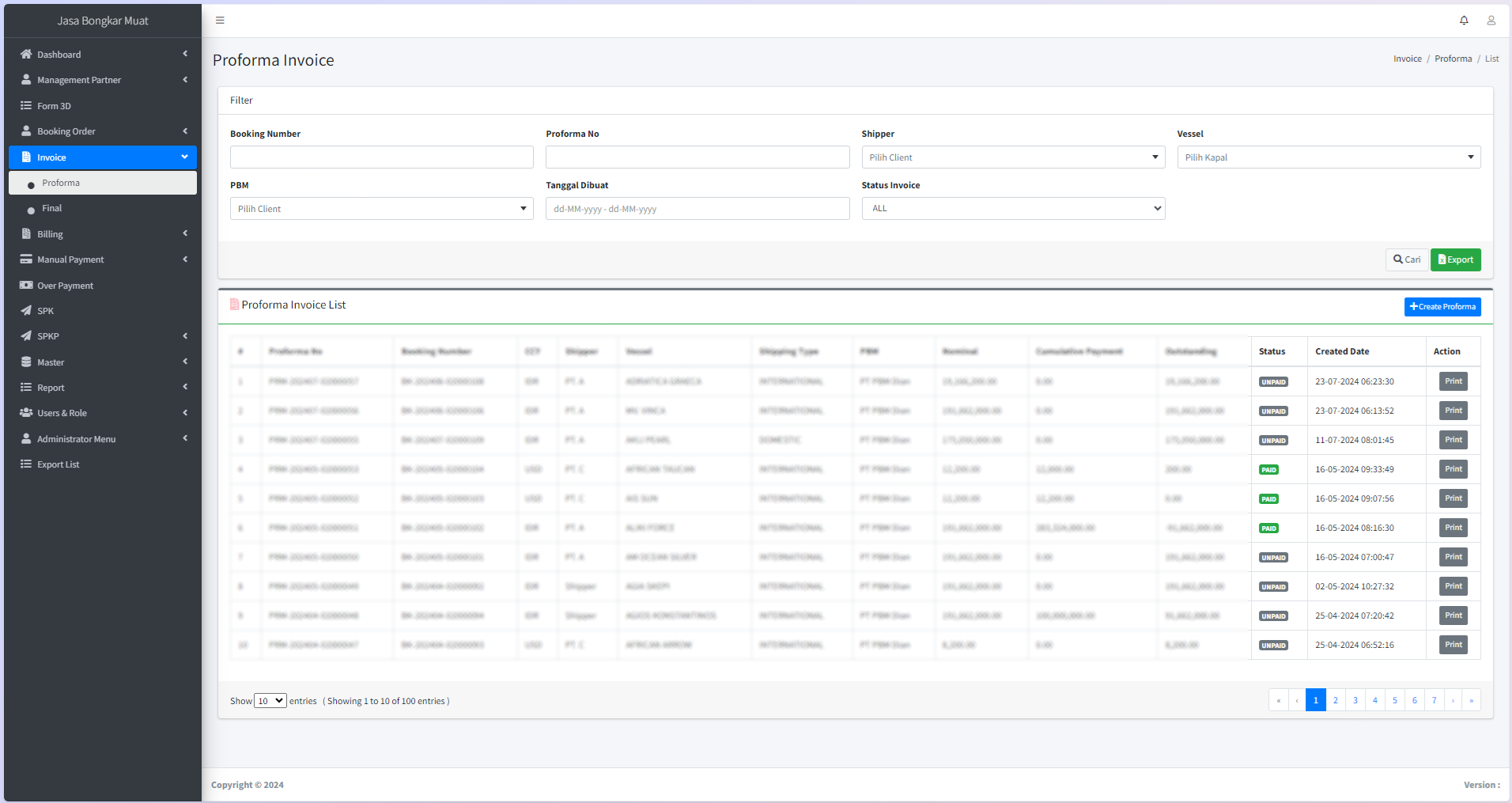The height and width of the screenshot is (803, 1512).
Task: Select the Export List icon
Action: click(26, 464)
